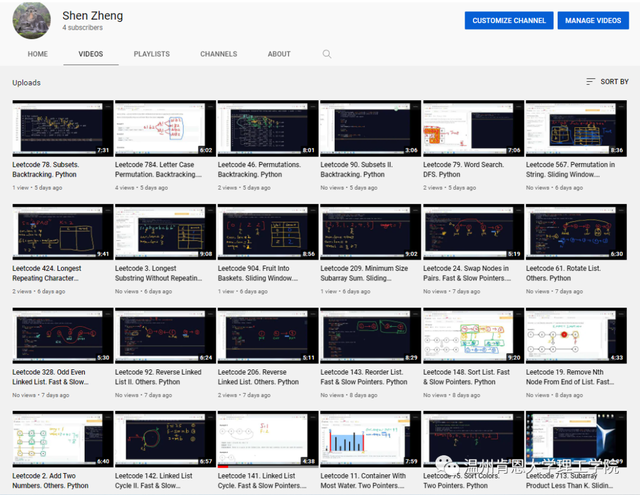Click the Leetcode 904 Fruit Into Baskets title

point(258,273)
